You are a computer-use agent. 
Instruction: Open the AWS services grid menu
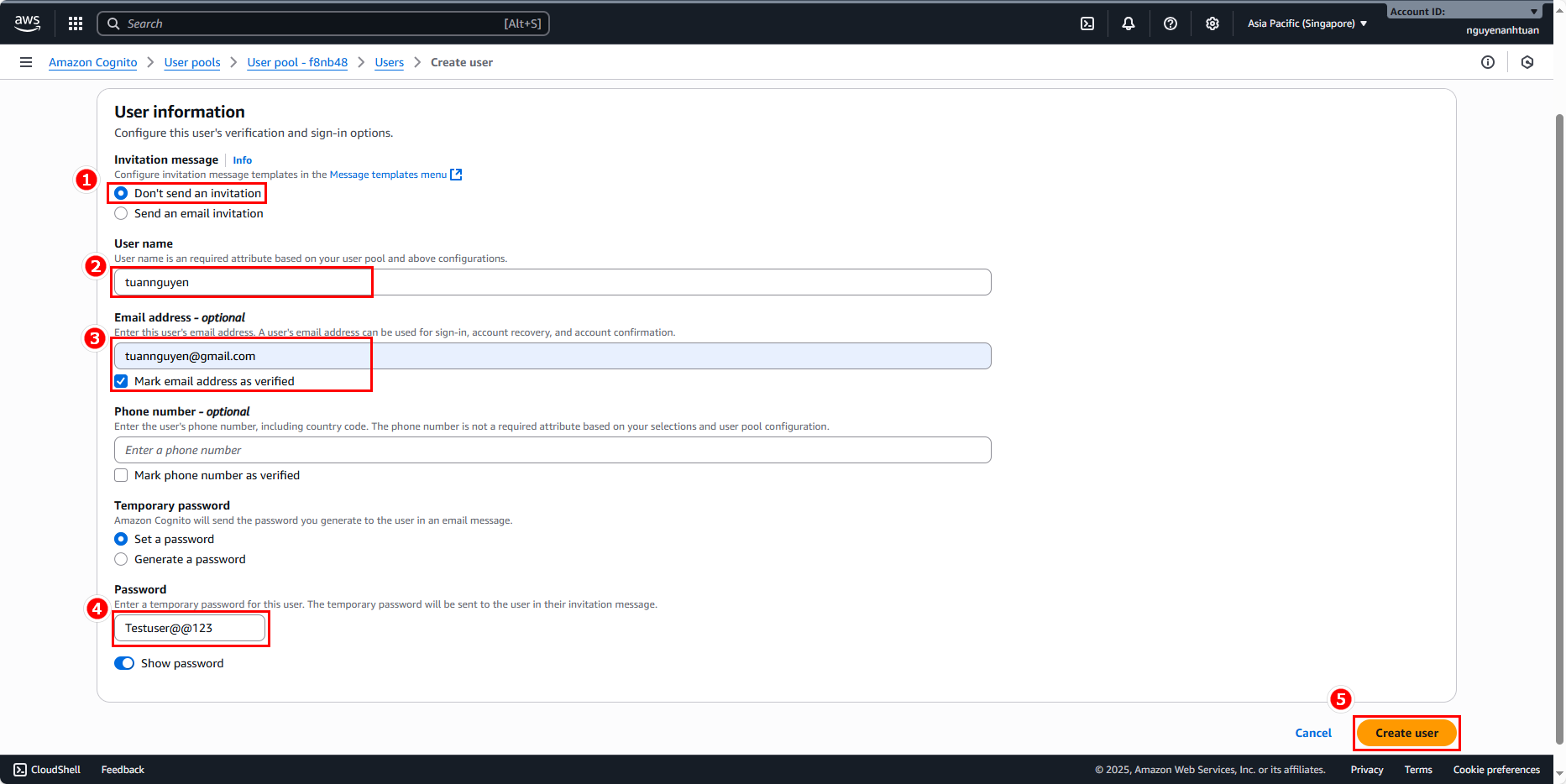point(76,24)
